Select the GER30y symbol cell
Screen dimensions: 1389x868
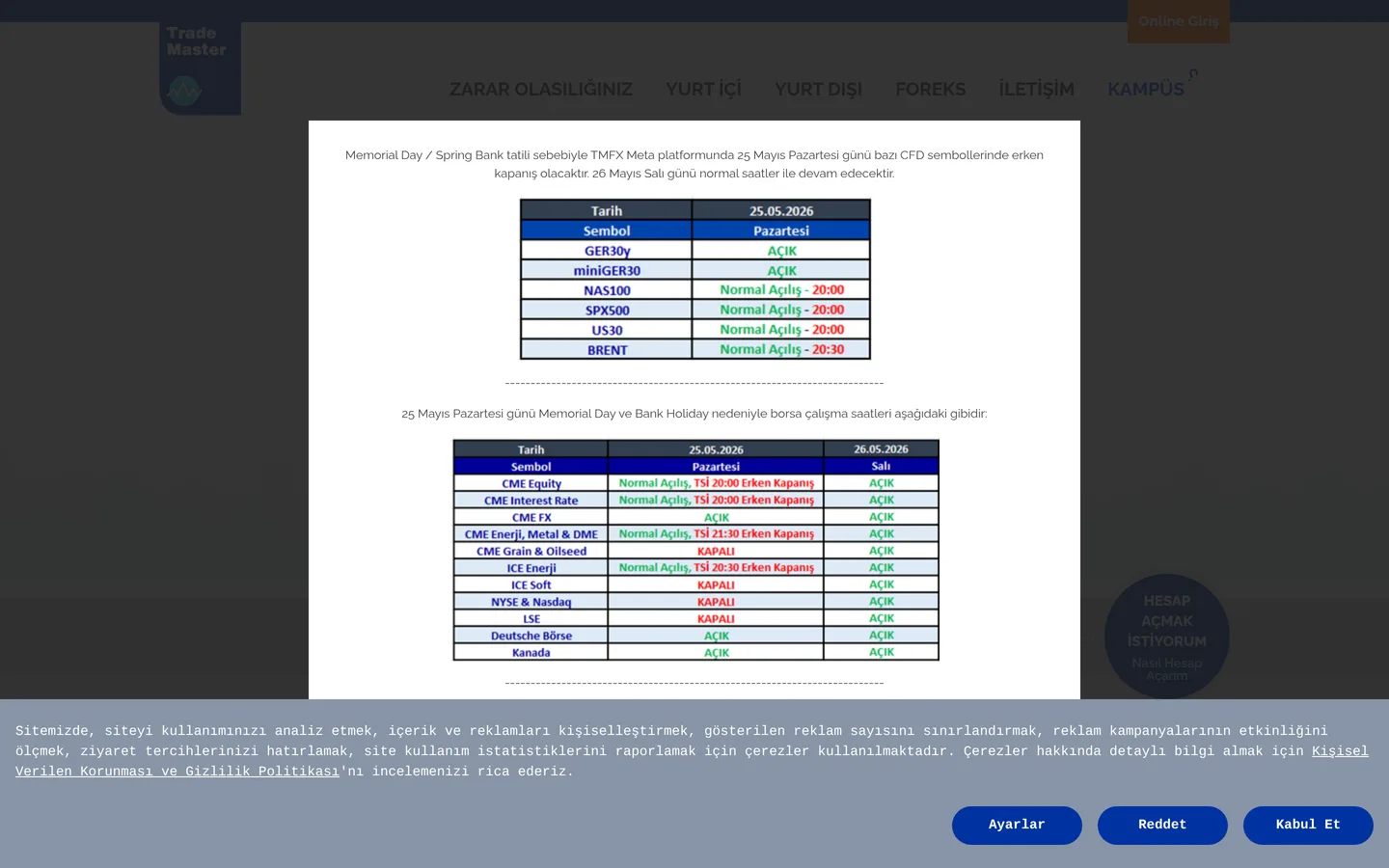pyautogui.click(x=607, y=251)
